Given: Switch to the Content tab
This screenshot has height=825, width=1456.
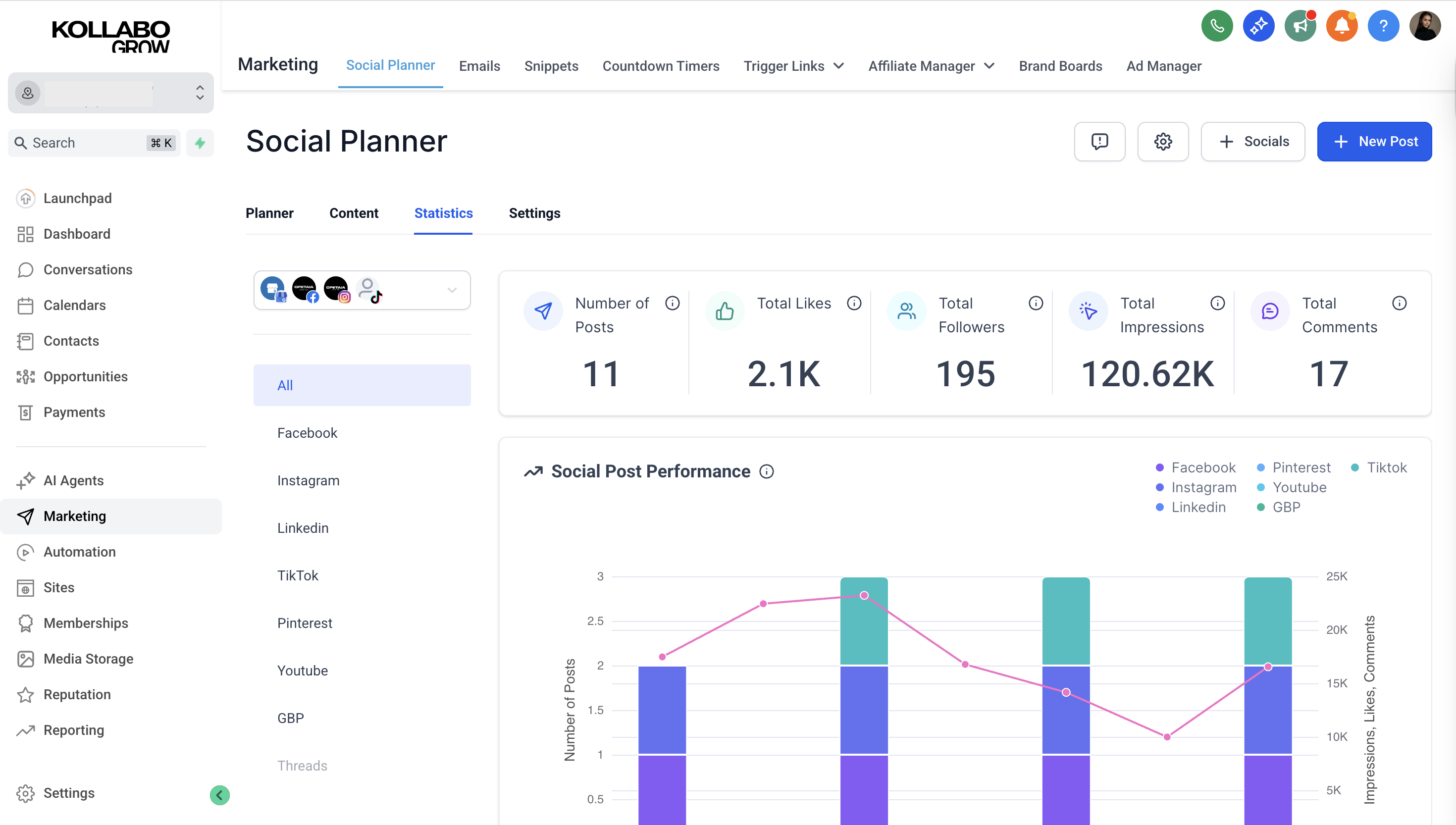Looking at the screenshot, I should click(354, 213).
